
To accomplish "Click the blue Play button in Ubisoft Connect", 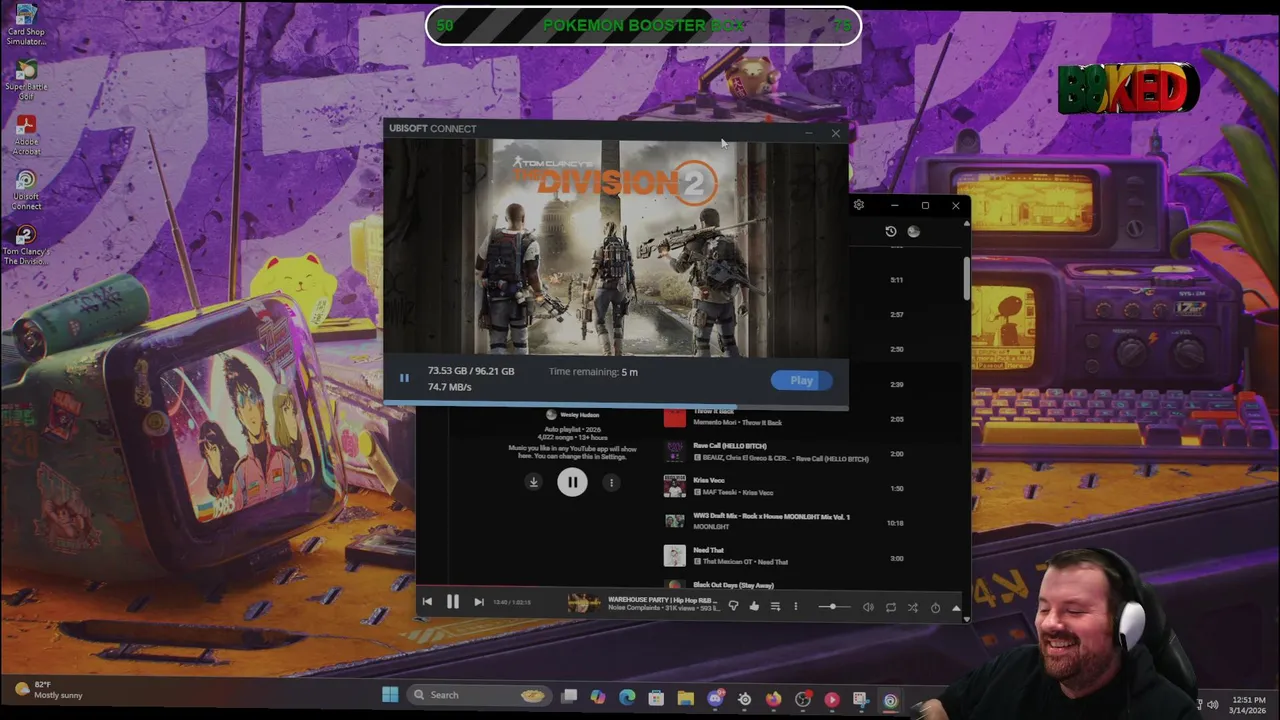I will [801, 380].
